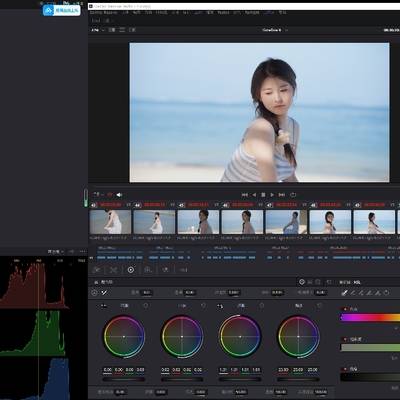Click the saturation range green bar
This screenshot has width=400, height=400.
370,347
